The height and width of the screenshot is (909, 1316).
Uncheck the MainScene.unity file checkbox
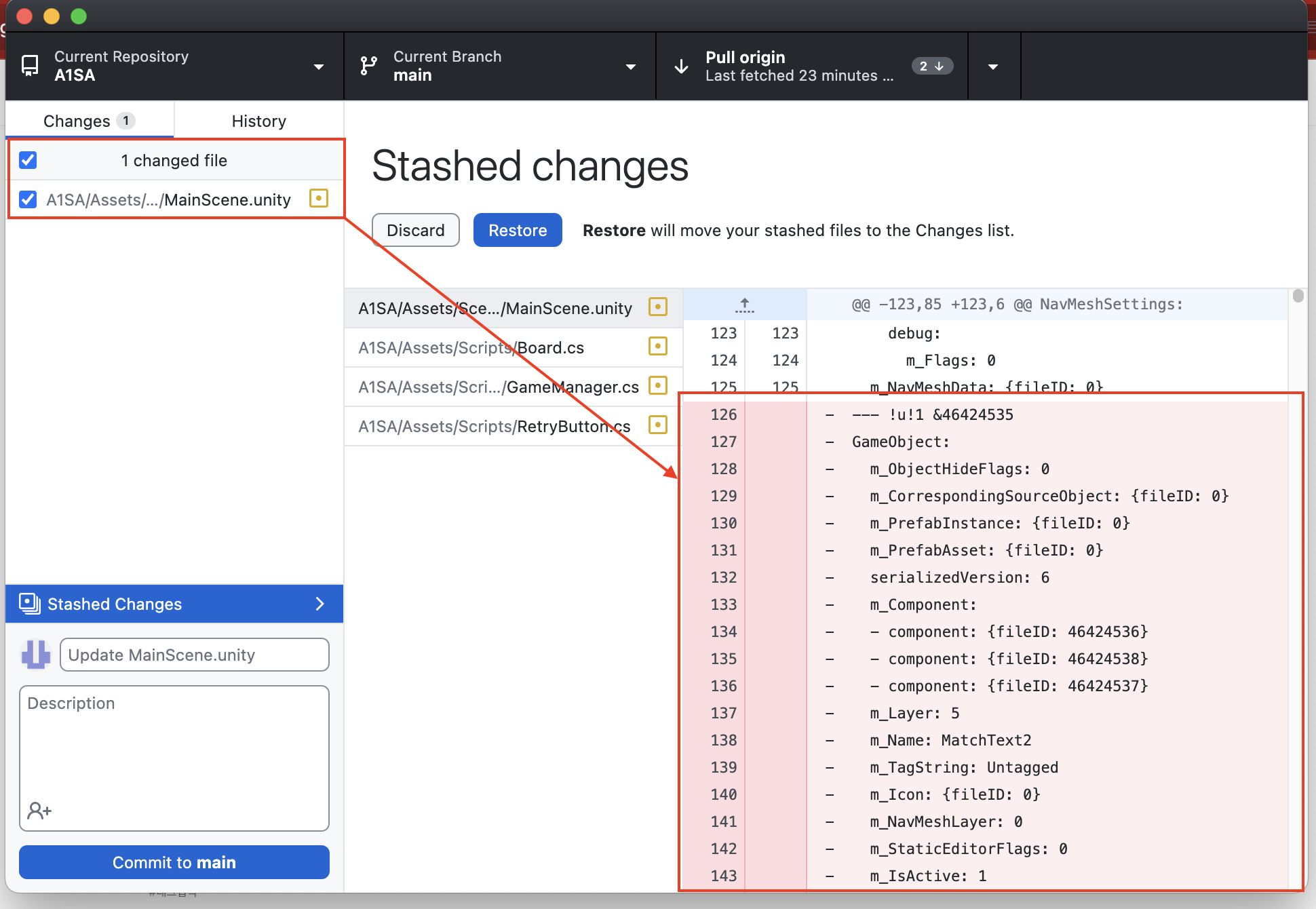(28, 199)
